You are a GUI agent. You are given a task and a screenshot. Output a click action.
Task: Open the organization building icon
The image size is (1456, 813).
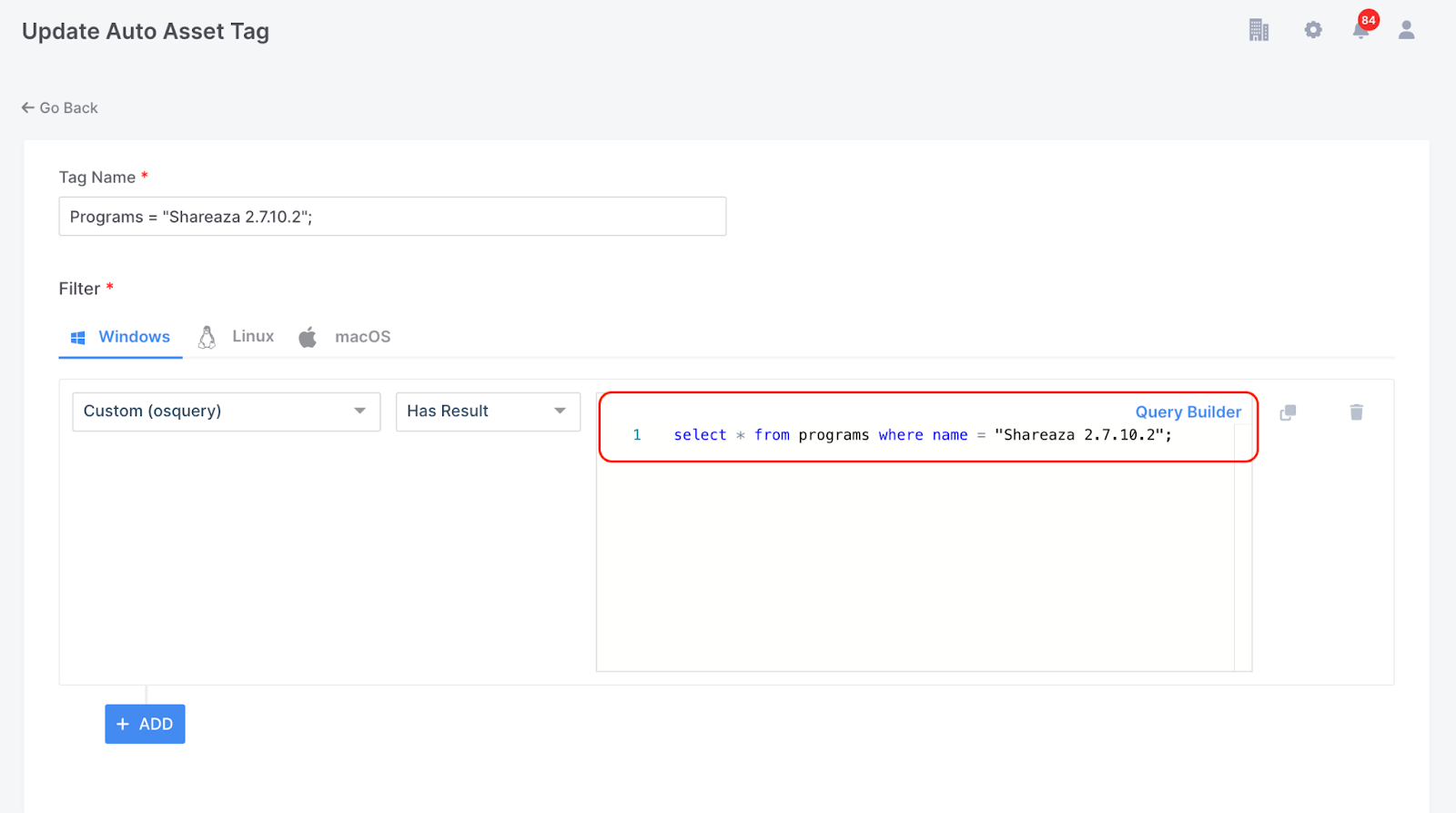[x=1259, y=30]
